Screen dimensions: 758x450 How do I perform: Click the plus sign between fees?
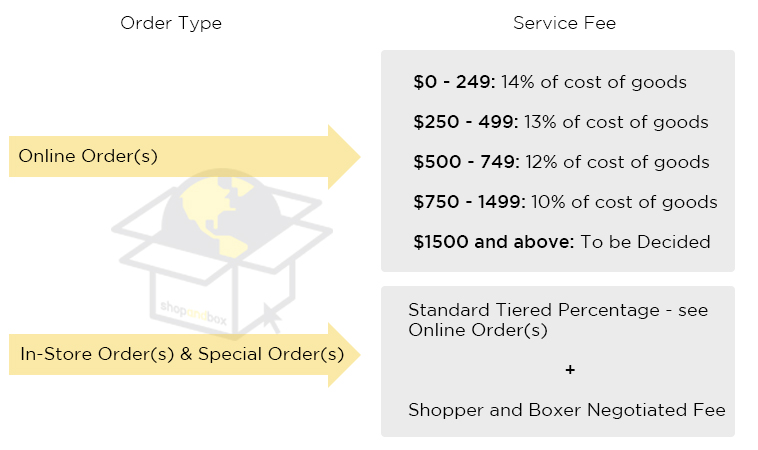pyautogui.click(x=570, y=369)
